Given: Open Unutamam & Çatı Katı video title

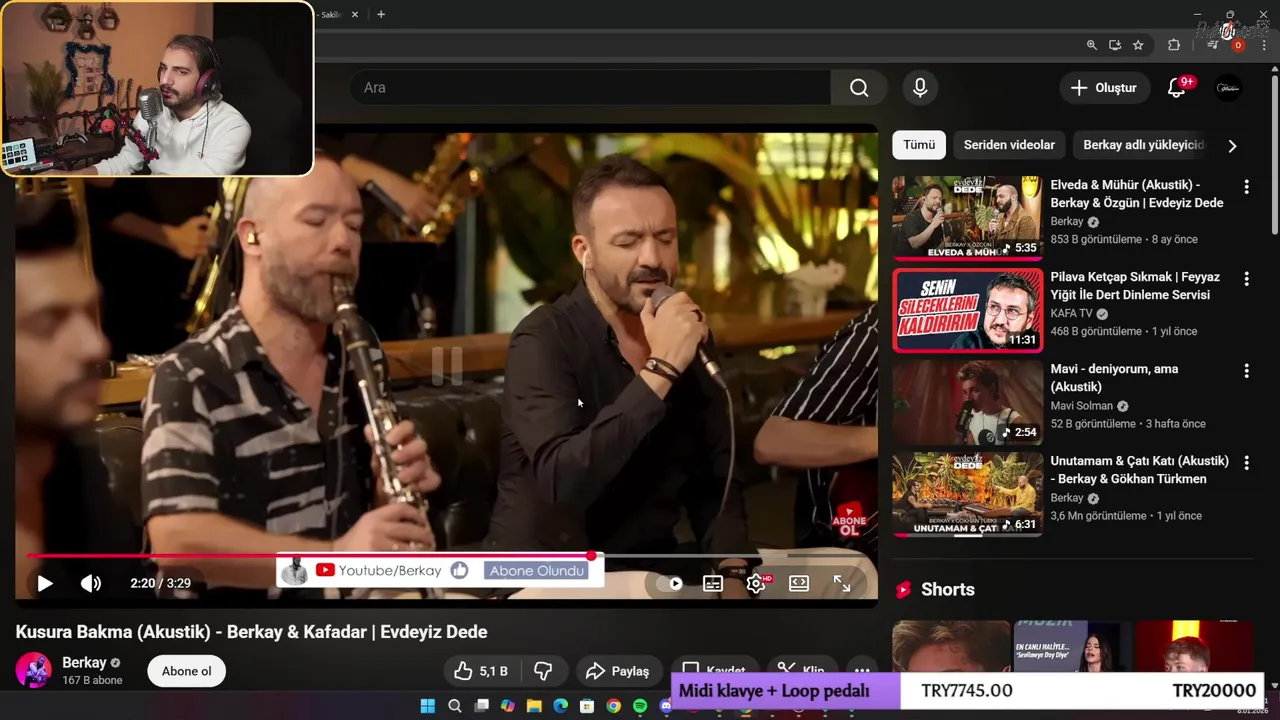Looking at the screenshot, I should (1139, 470).
